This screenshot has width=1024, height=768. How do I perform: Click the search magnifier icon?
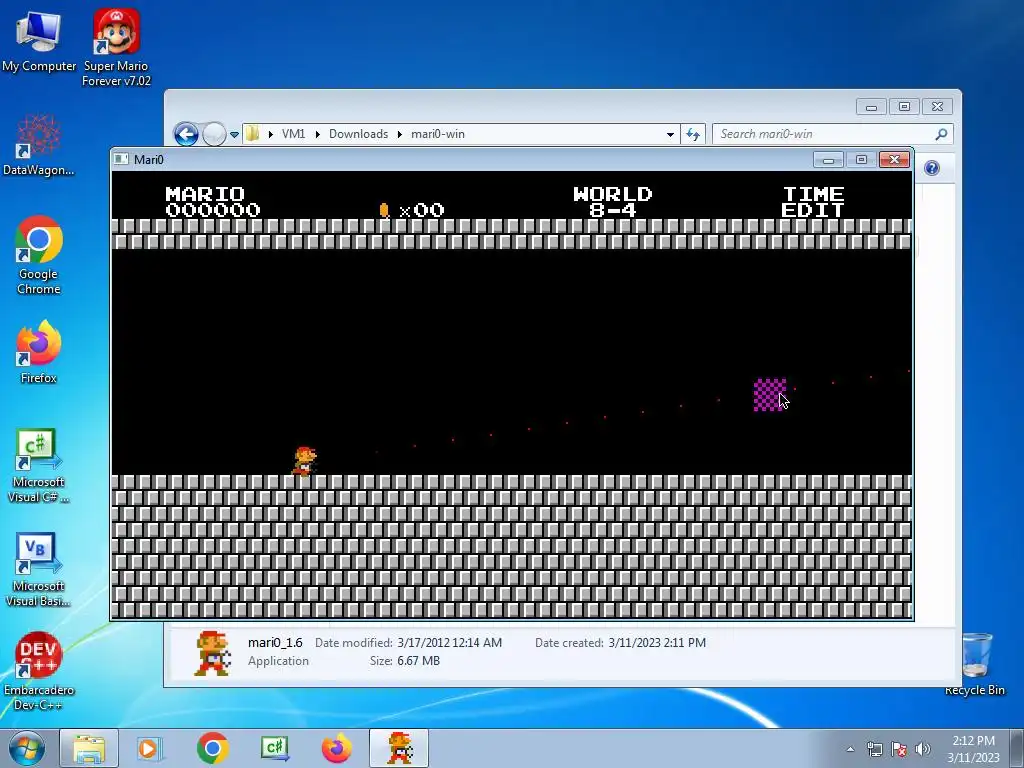click(941, 134)
